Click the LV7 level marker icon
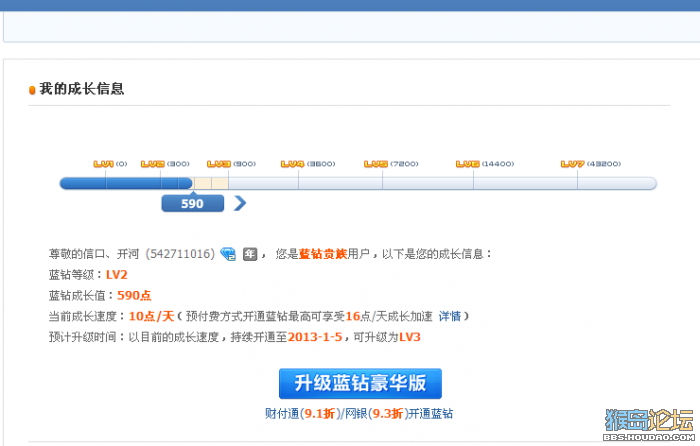Viewport: 700px width, 446px height. tap(573, 164)
